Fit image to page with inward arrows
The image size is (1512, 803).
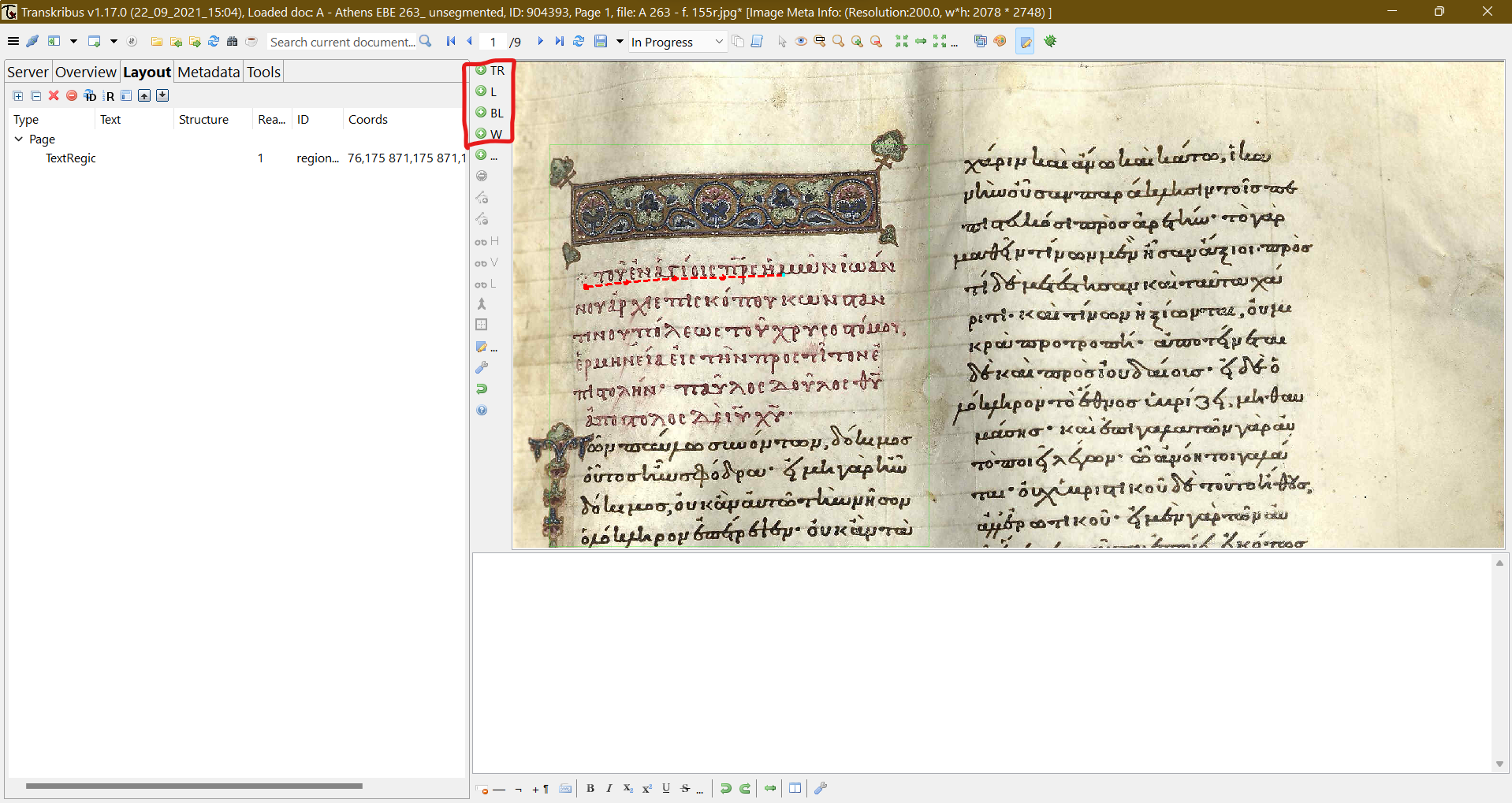point(902,41)
